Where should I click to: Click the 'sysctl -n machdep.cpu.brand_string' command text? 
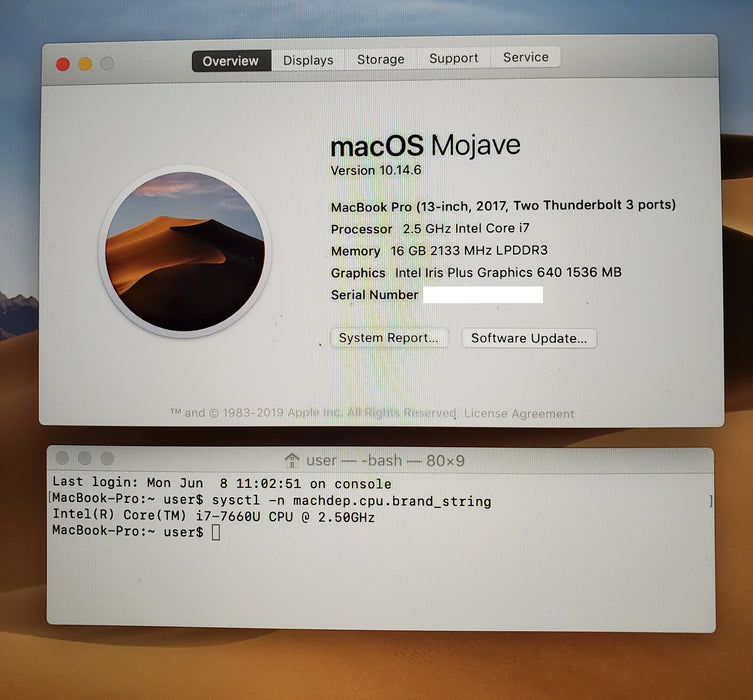click(352, 500)
